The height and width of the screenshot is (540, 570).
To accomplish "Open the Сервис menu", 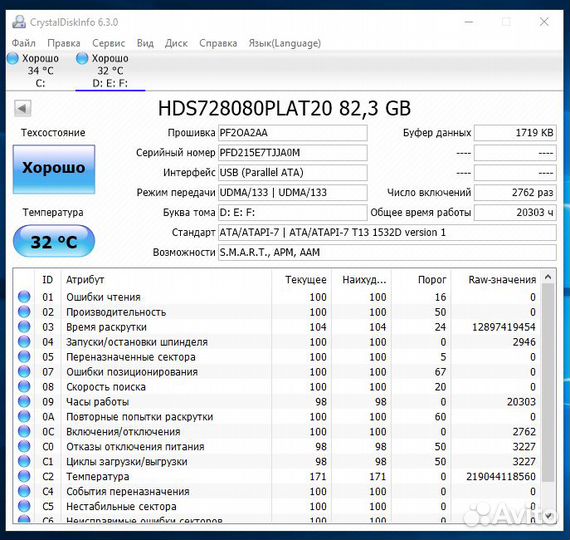I will (108, 43).
